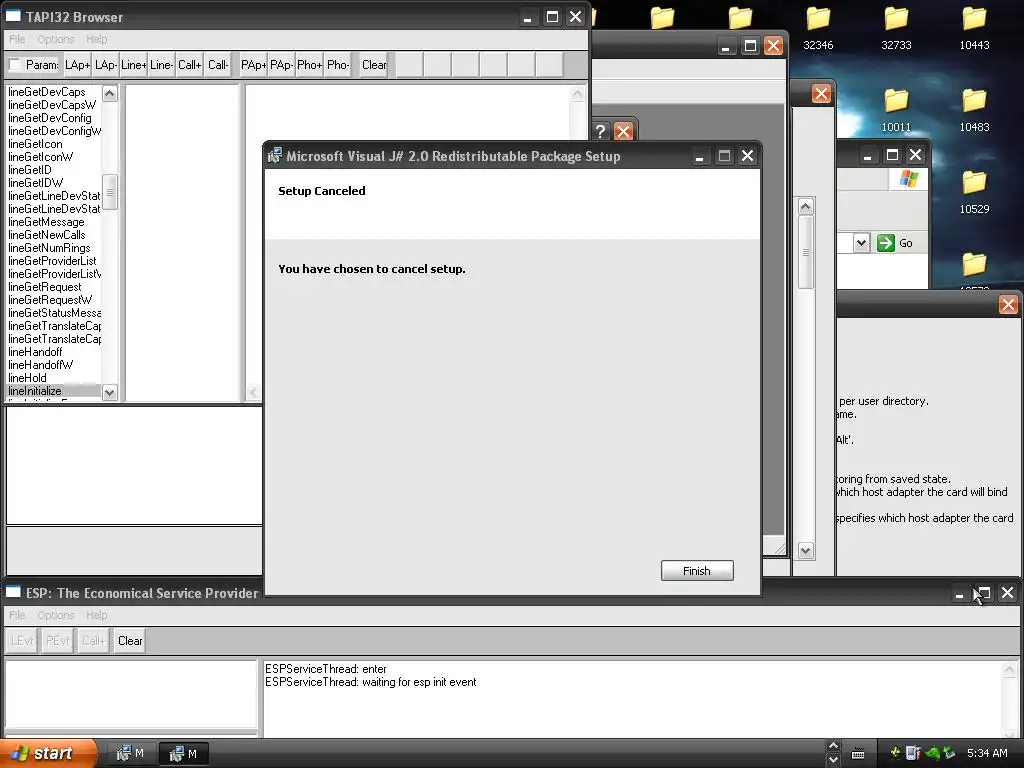Open folder 32733 on desktop
This screenshot has height=768, width=1024.
click(x=896, y=28)
